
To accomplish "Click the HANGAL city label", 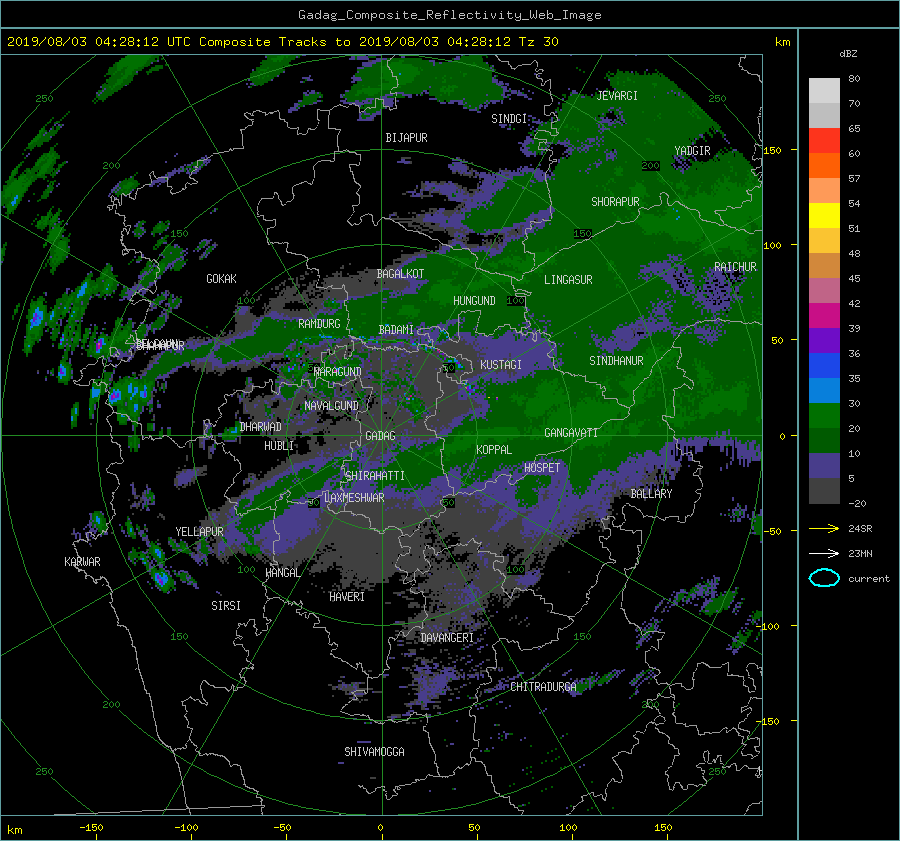I will (282, 573).
